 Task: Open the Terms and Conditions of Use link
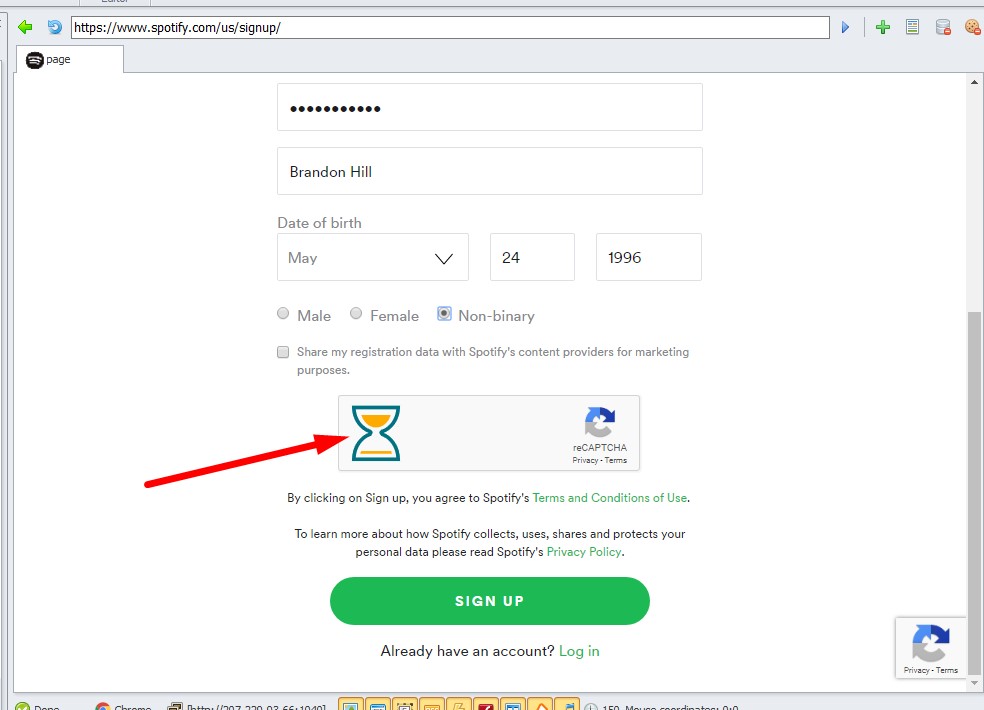coord(609,498)
